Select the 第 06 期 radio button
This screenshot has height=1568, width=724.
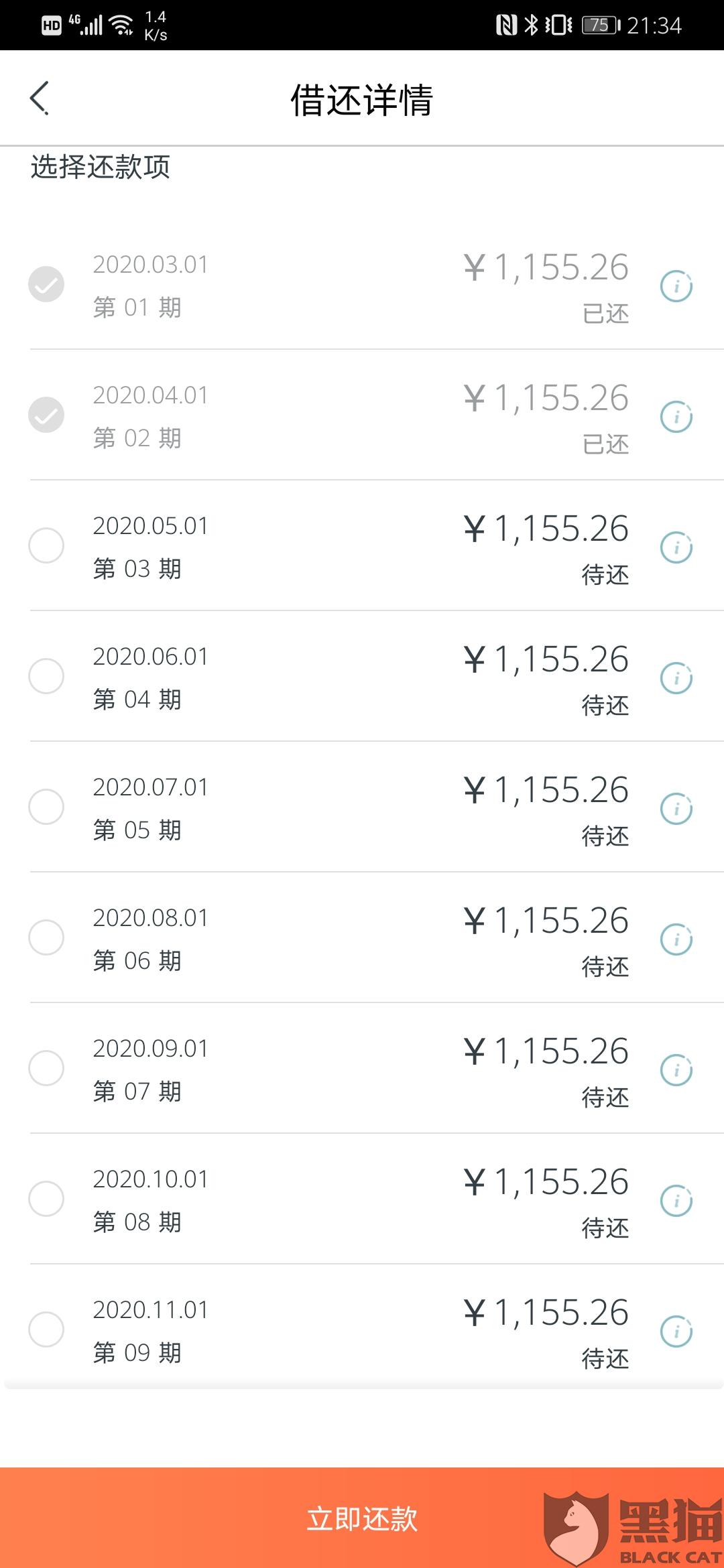coord(46,937)
